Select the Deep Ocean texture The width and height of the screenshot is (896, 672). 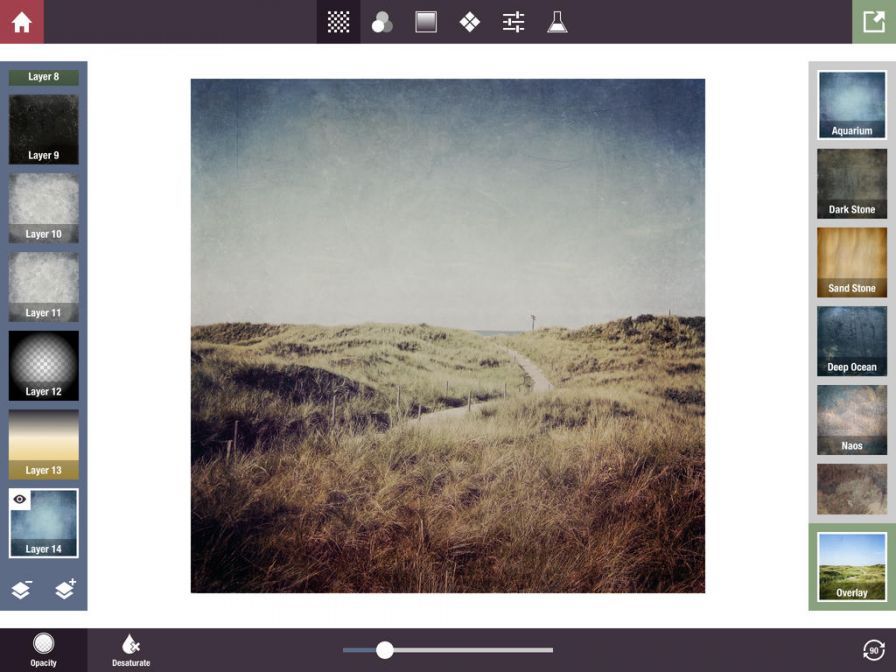coord(852,340)
